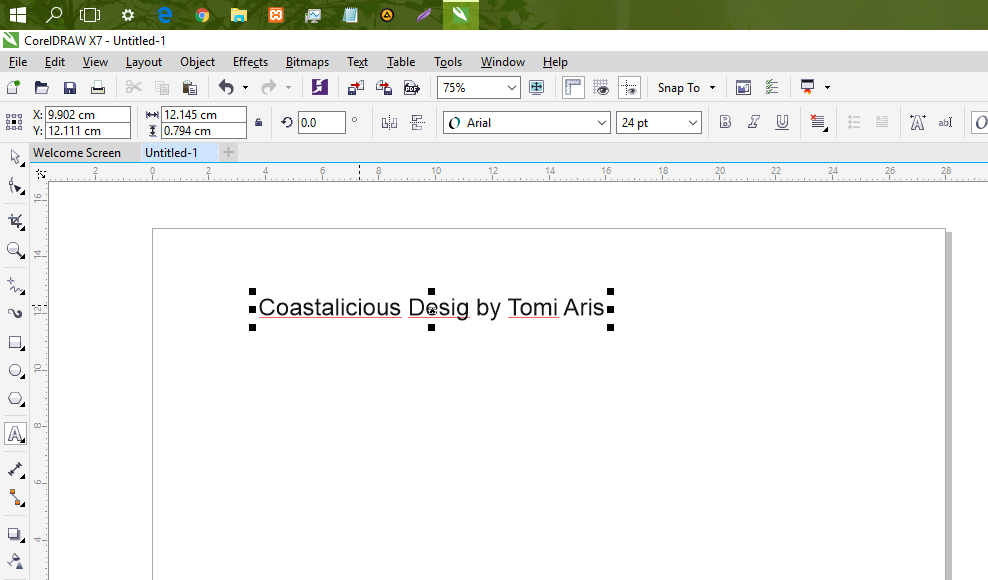Click the Publish to PDF icon
The width and height of the screenshot is (988, 580).
[x=411, y=87]
